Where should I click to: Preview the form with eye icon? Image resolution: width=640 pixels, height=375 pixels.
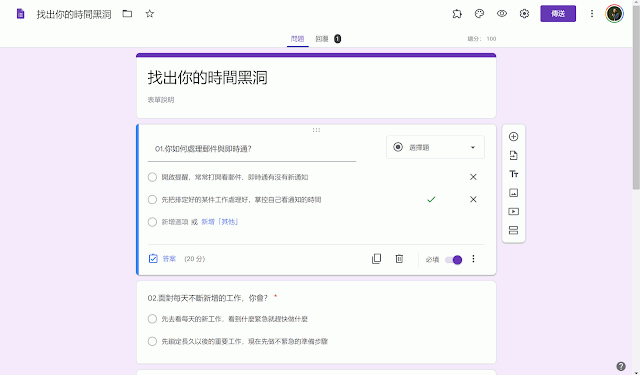pos(502,14)
